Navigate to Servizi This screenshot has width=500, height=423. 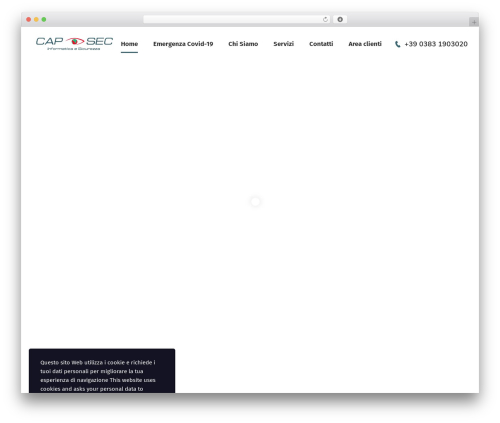pos(284,44)
